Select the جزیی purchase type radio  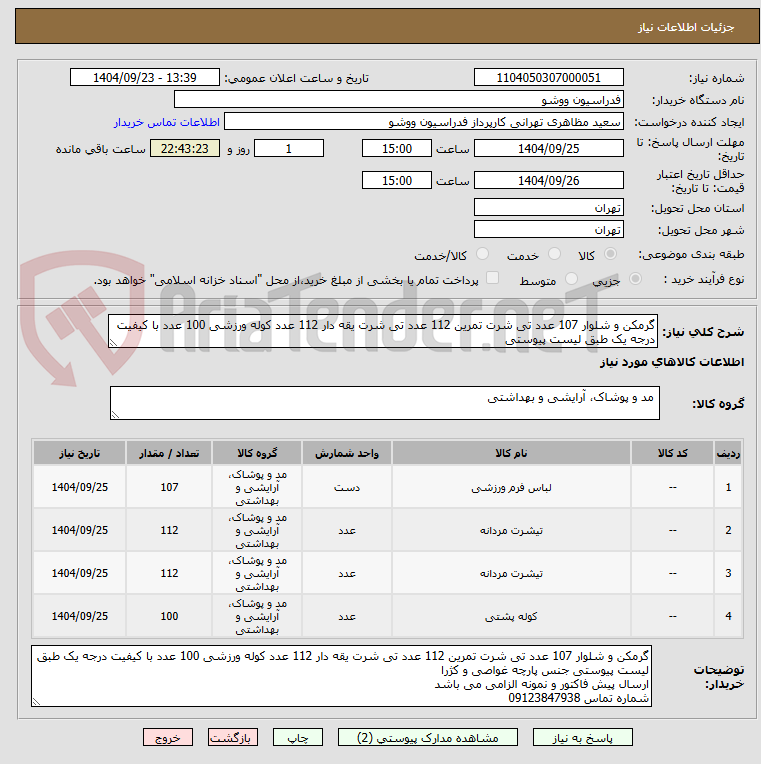635,279
